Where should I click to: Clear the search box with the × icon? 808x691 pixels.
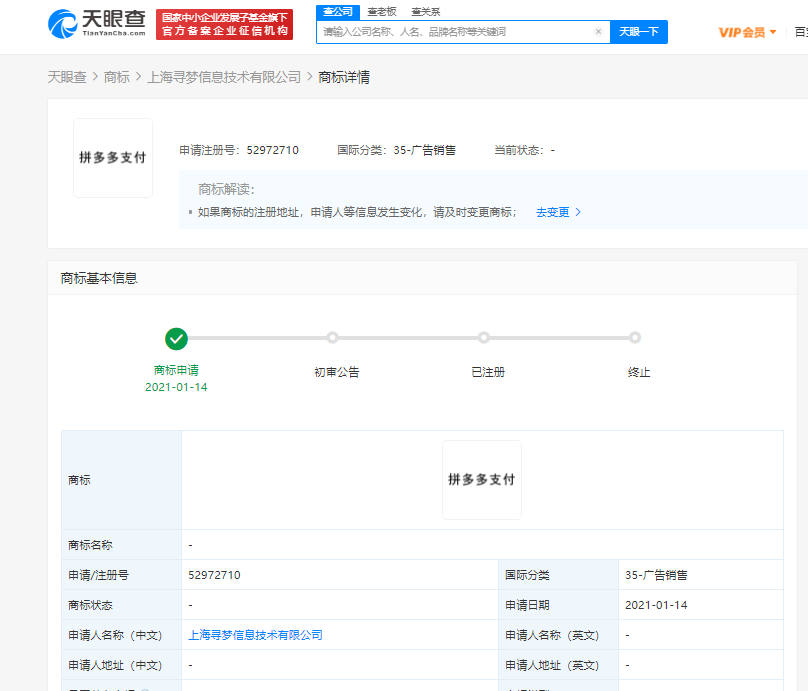598,31
